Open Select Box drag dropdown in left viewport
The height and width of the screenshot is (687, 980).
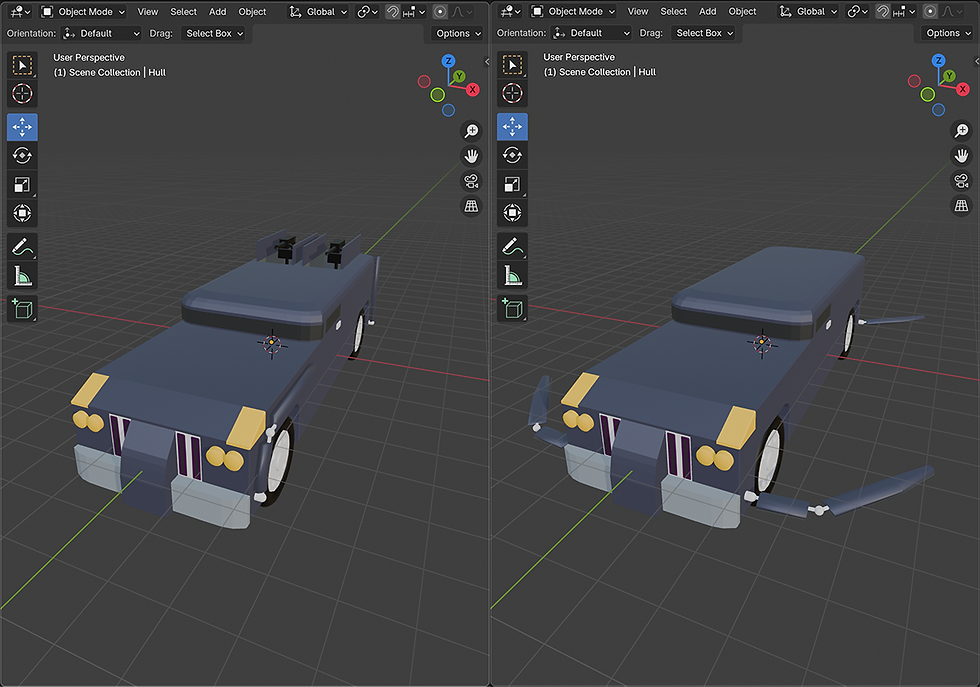pos(213,33)
